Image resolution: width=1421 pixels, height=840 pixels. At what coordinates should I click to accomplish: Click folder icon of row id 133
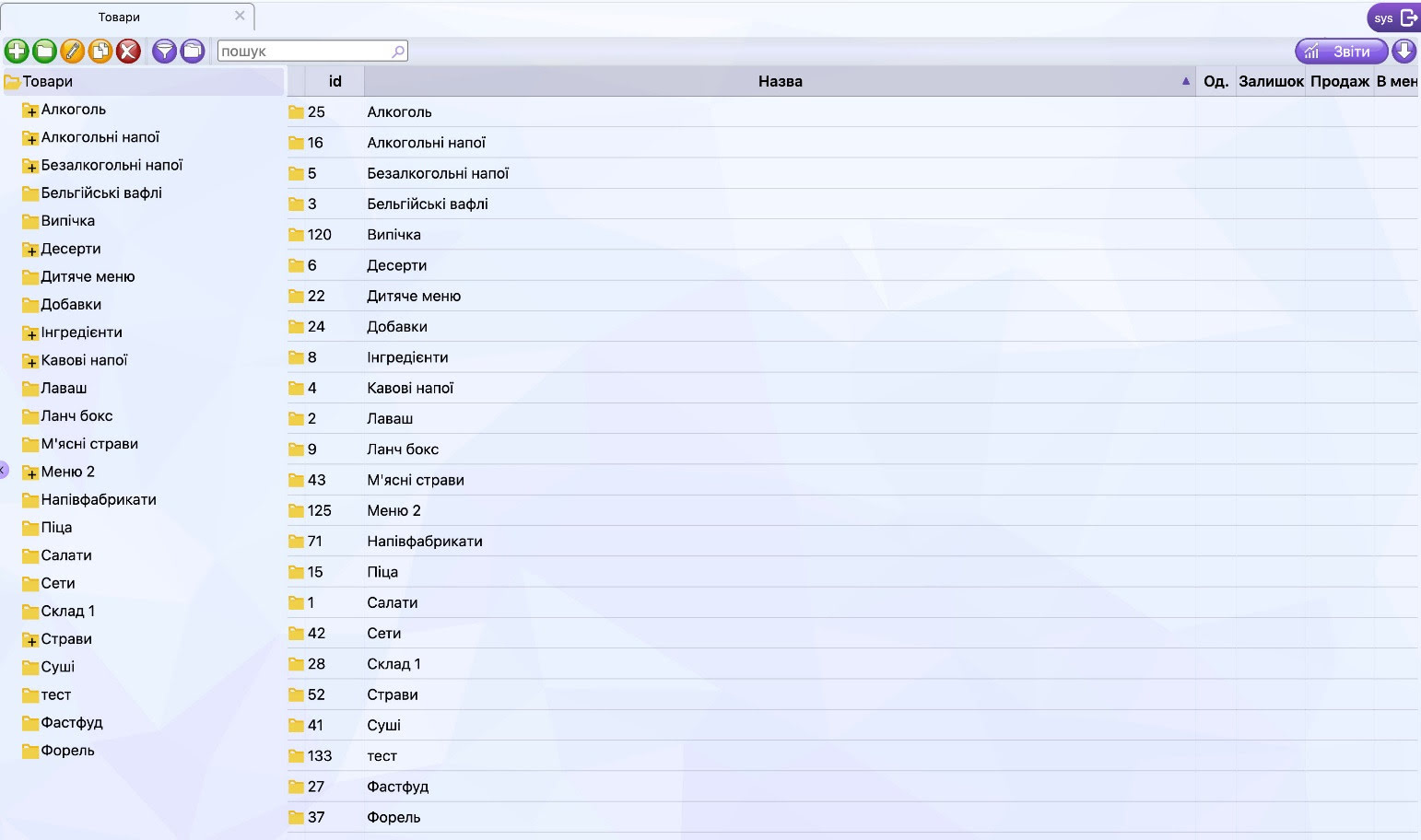[296, 756]
